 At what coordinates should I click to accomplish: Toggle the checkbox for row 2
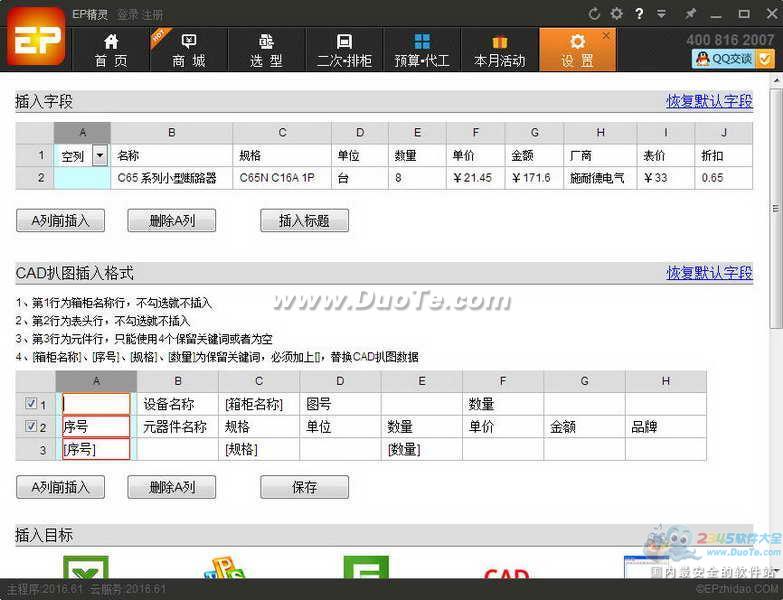click(31, 426)
